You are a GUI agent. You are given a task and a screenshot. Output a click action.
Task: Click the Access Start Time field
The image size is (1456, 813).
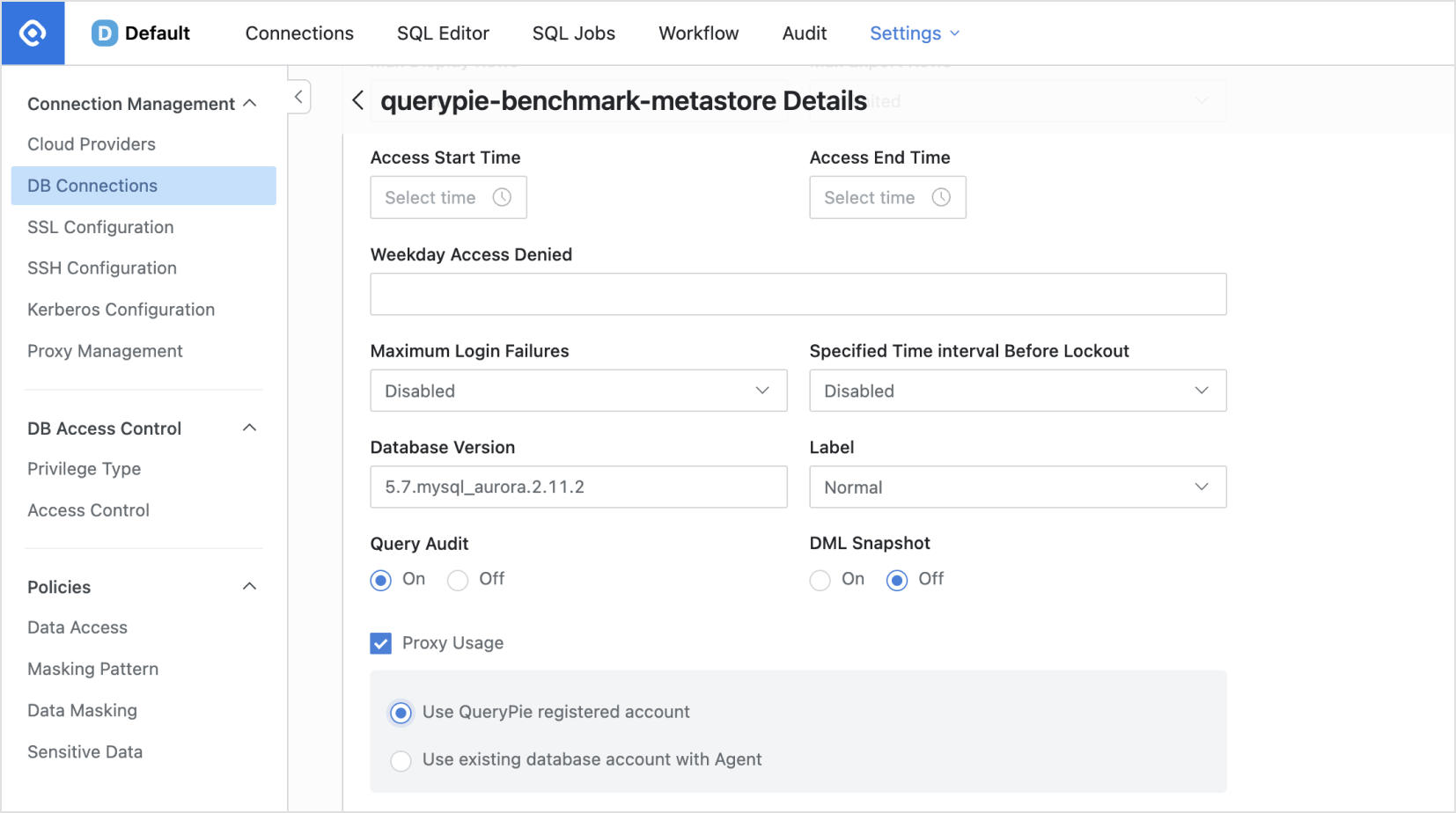point(448,197)
